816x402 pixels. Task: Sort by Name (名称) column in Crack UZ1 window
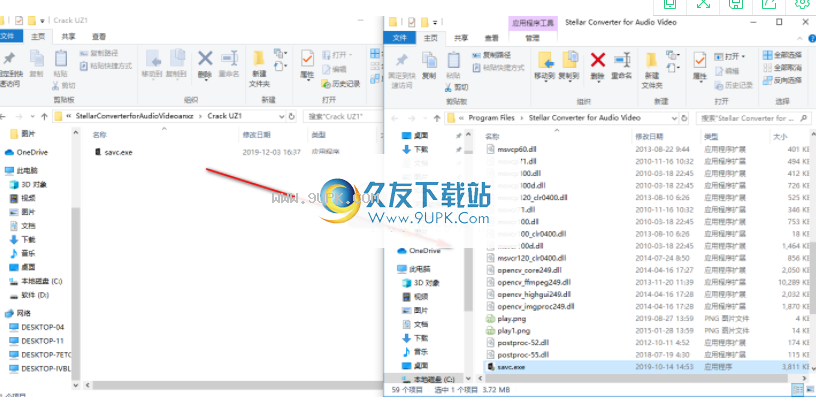100,135
